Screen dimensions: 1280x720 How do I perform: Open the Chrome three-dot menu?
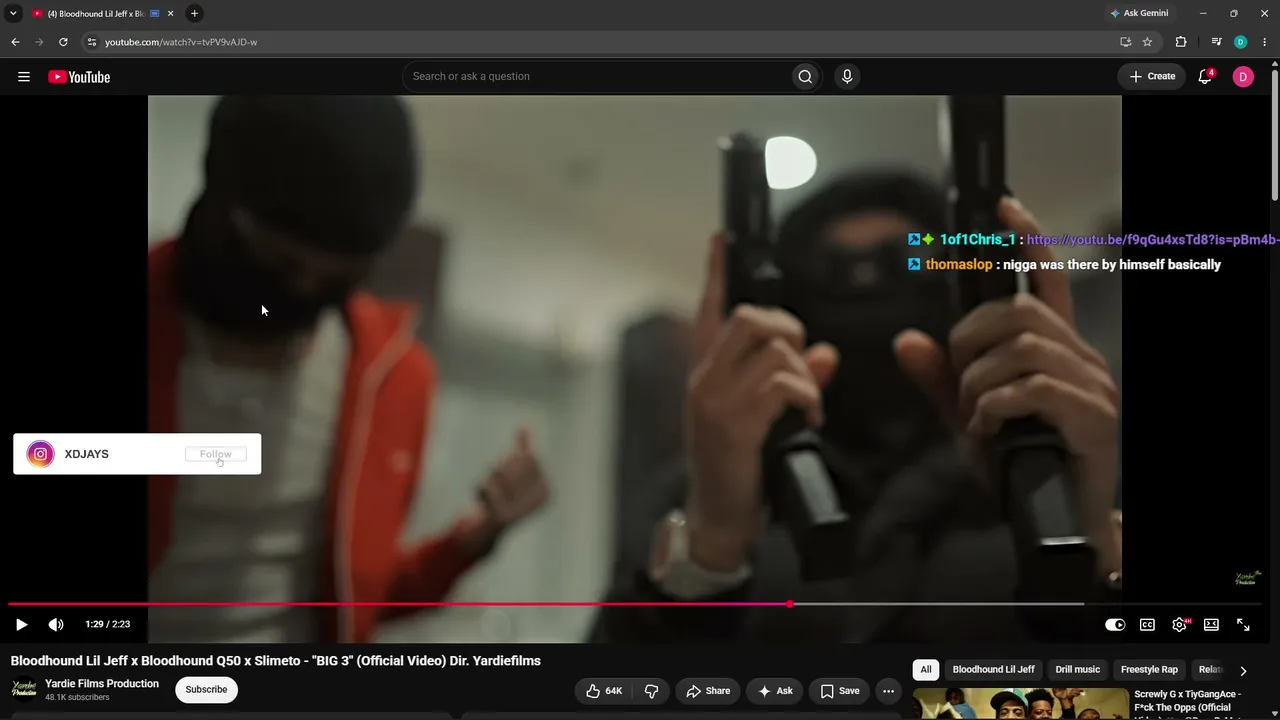pos(1264,42)
